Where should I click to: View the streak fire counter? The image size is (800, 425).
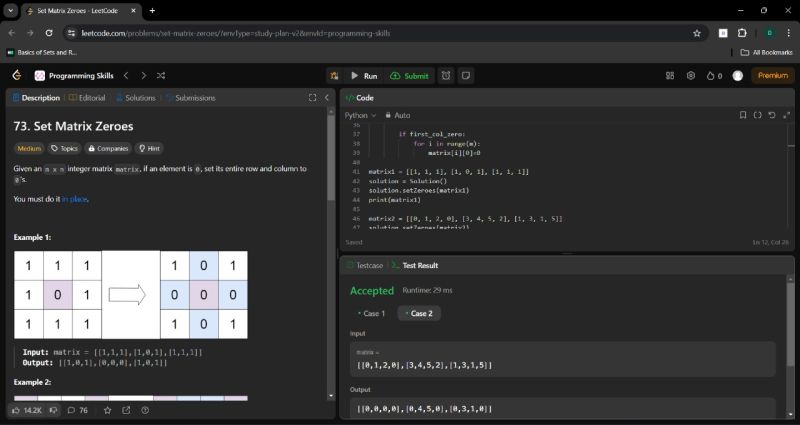pyautogui.click(x=714, y=76)
